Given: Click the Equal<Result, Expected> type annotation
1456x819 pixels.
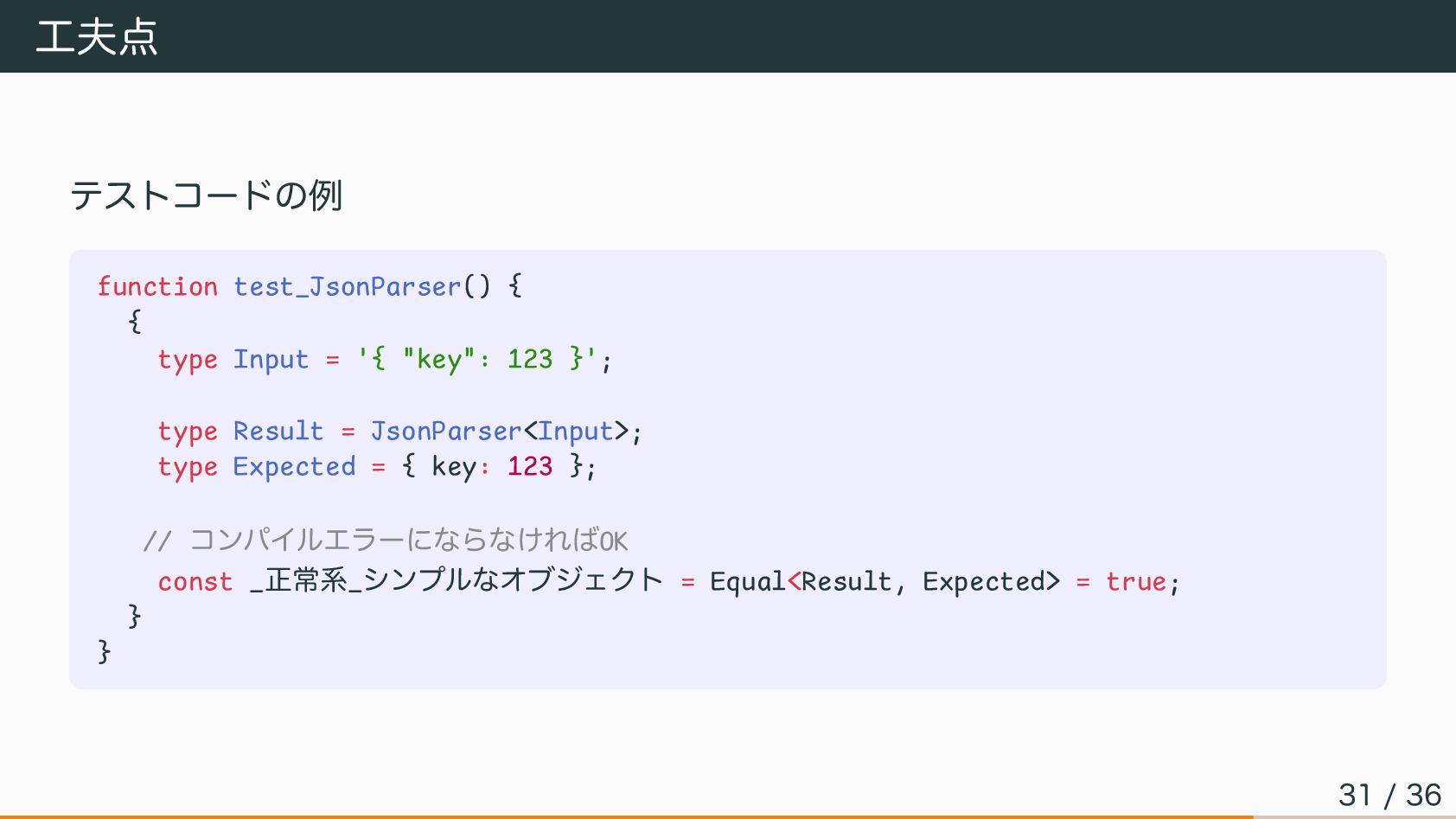Looking at the screenshot, I should pos(884,581).
